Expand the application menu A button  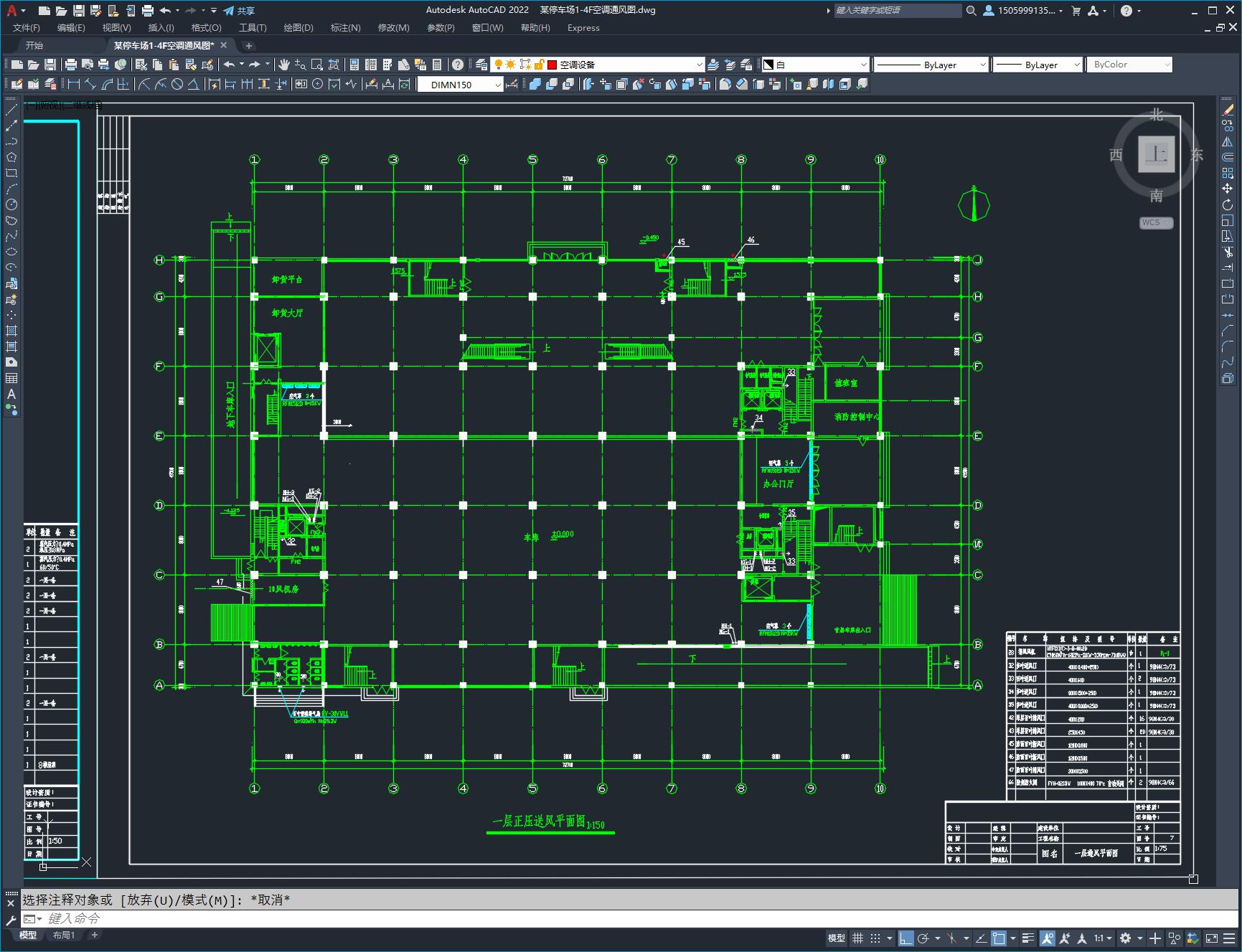tap(15, 11)
